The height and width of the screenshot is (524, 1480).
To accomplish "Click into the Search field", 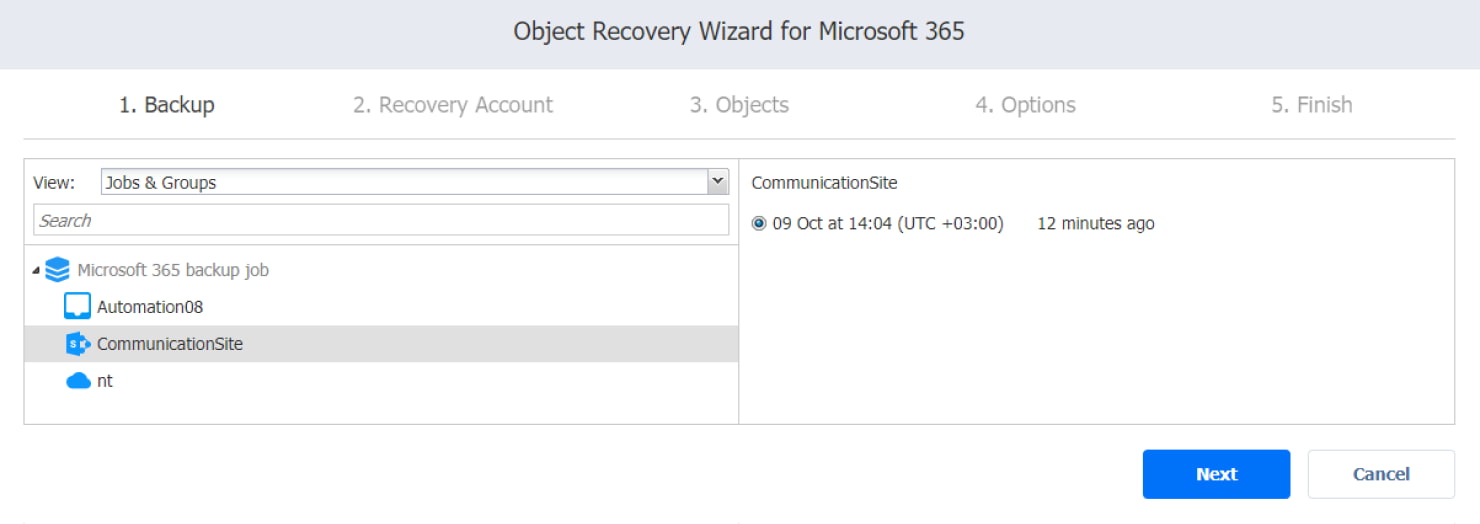I will click(x=380, y=220).
